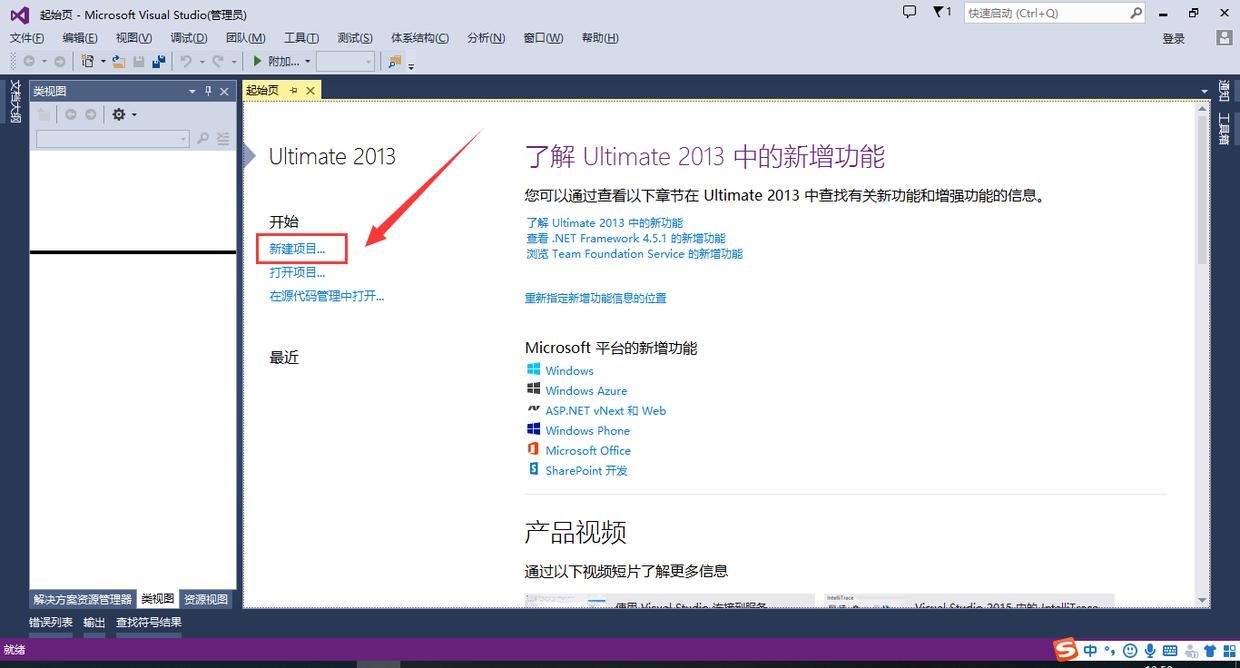Open the 附加 command dropdown arrow
The height and width of the screenshot is (668, 1240).
click(x=306, y=61)
